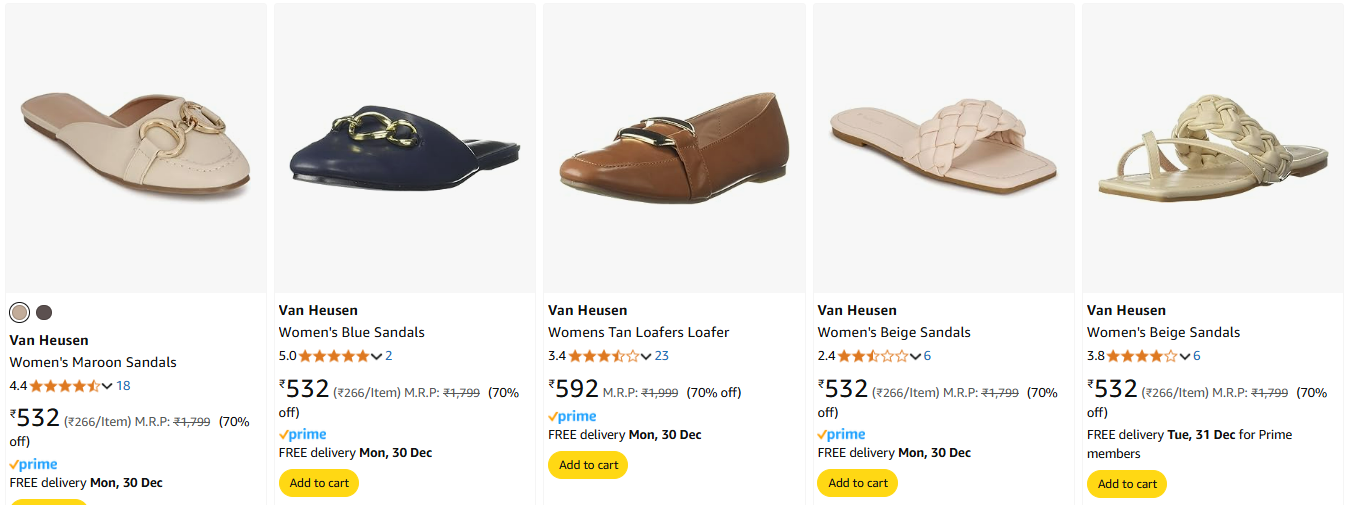This screenshot has width=1347, height=505.
Task: View the navy blue mule product image
Action: (x=405, y=148)
